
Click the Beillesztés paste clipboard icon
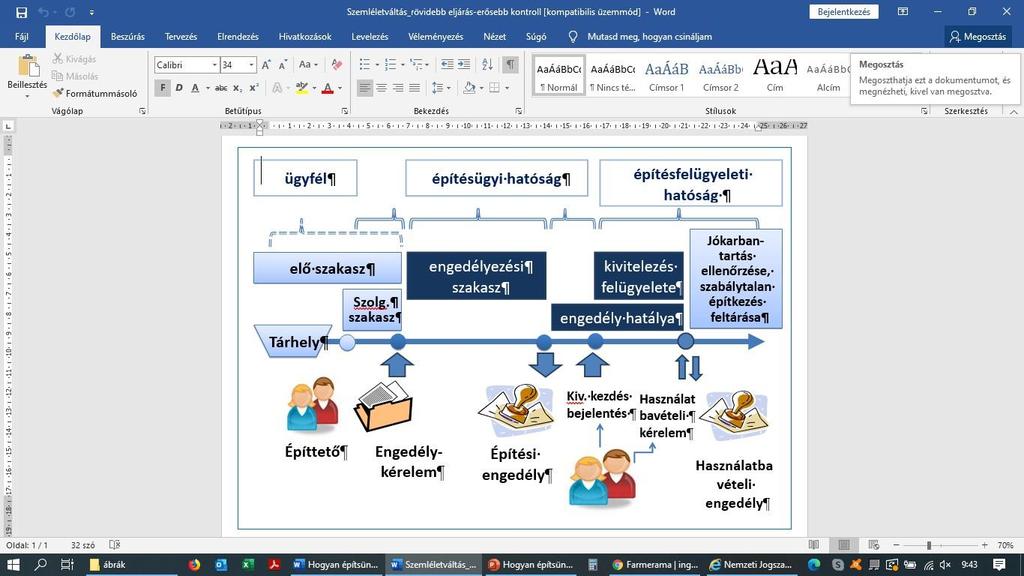[27, 67]
